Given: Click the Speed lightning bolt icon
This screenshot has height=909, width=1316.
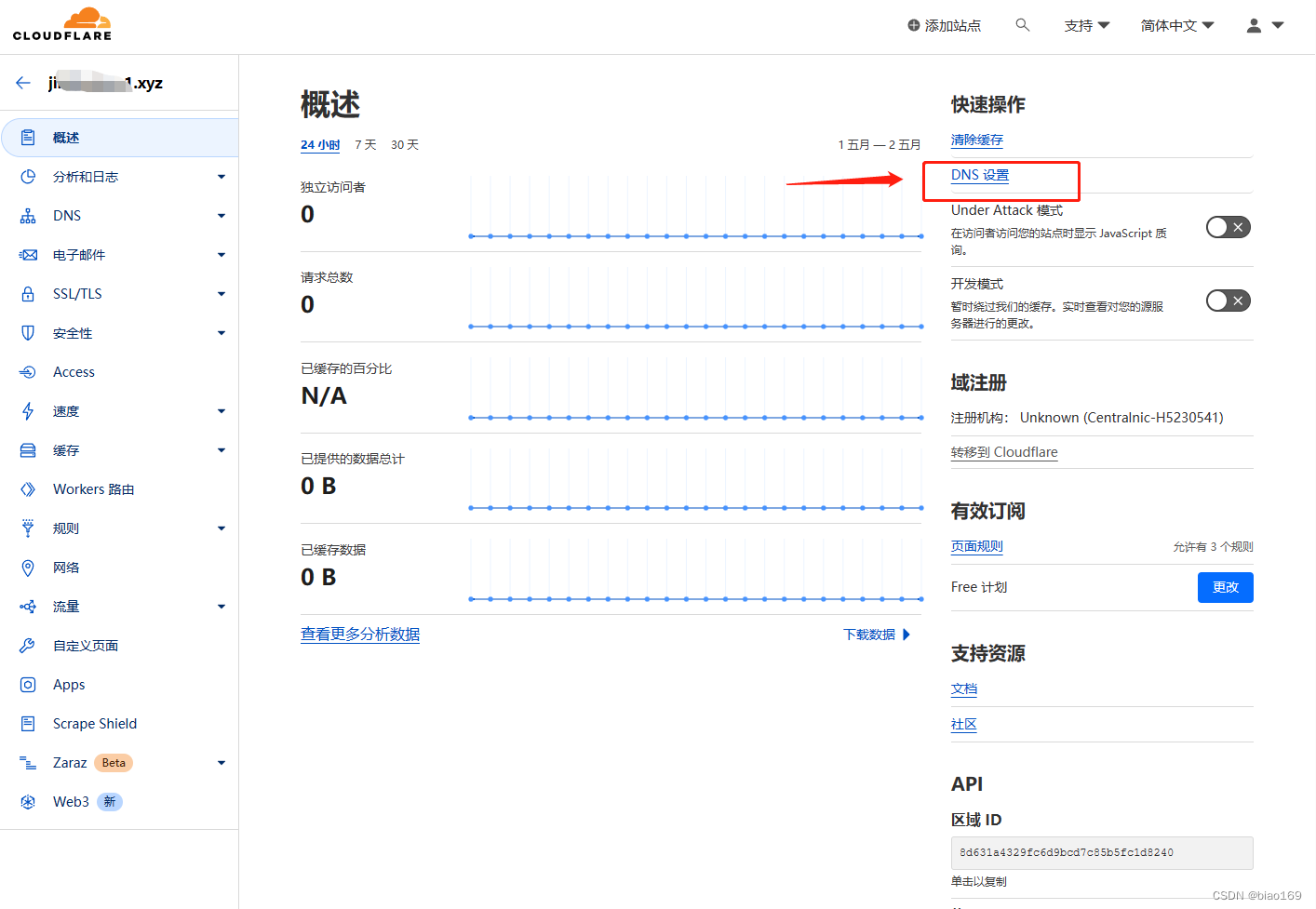Looking at the screenshot, I should [x=28, y=411].
